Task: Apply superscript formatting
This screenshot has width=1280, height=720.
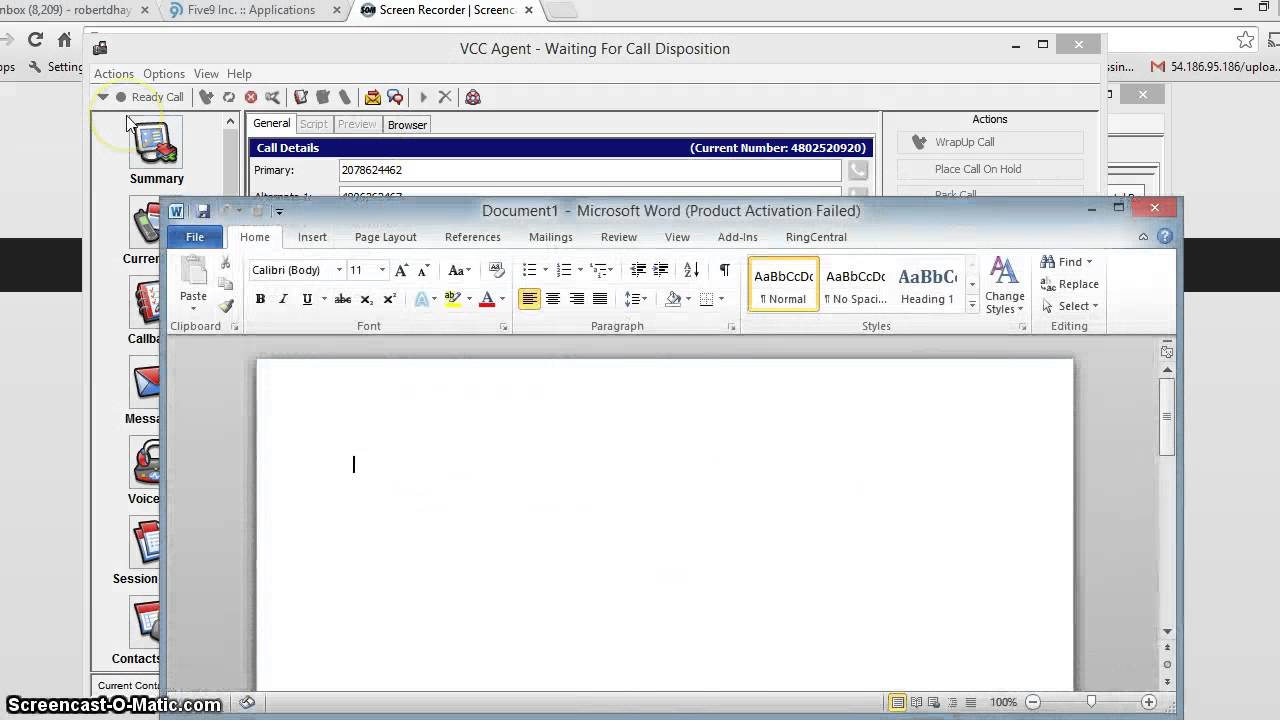Action: [390, 299]
